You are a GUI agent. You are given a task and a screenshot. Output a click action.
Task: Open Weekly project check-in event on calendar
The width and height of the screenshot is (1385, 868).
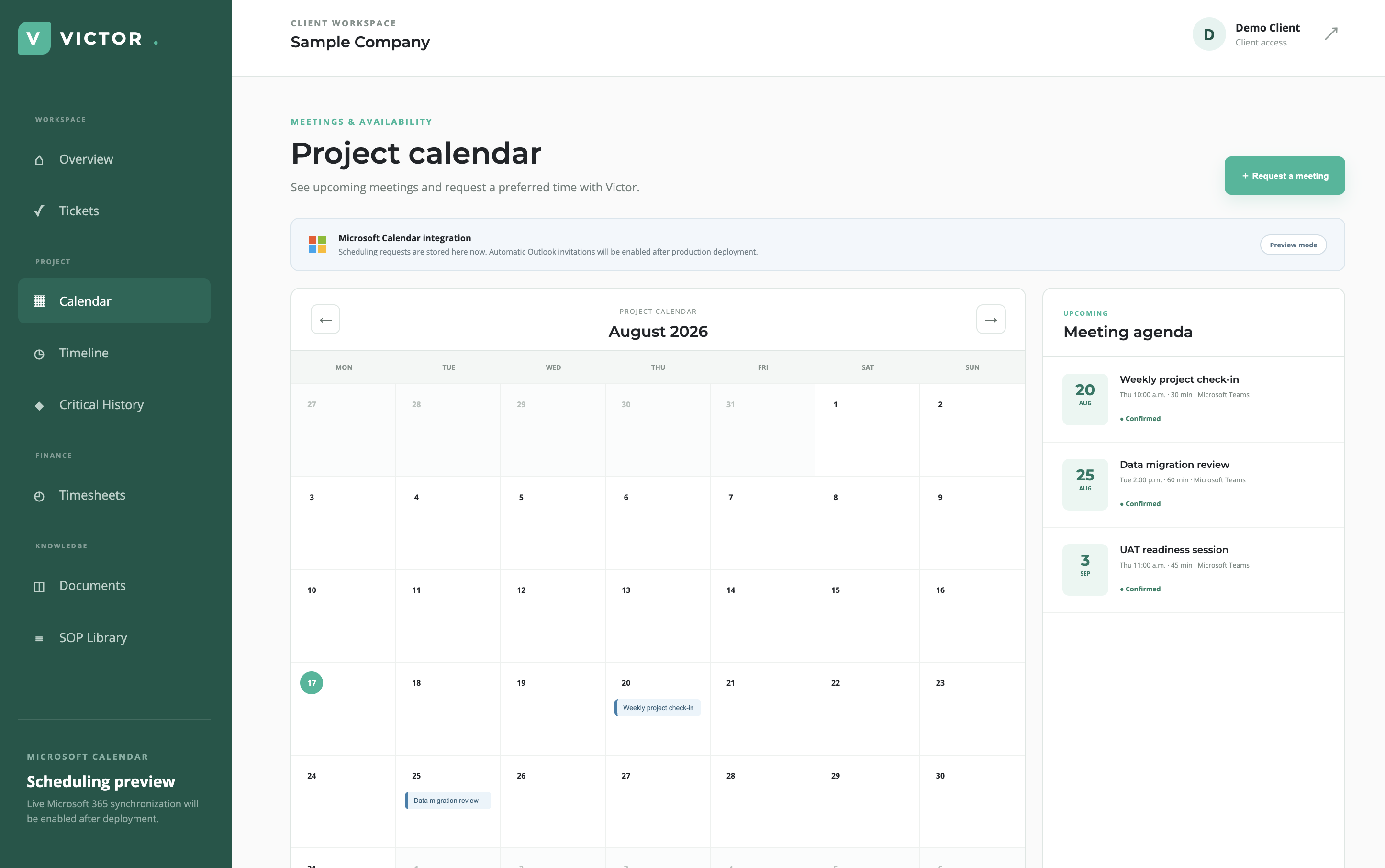658,708
